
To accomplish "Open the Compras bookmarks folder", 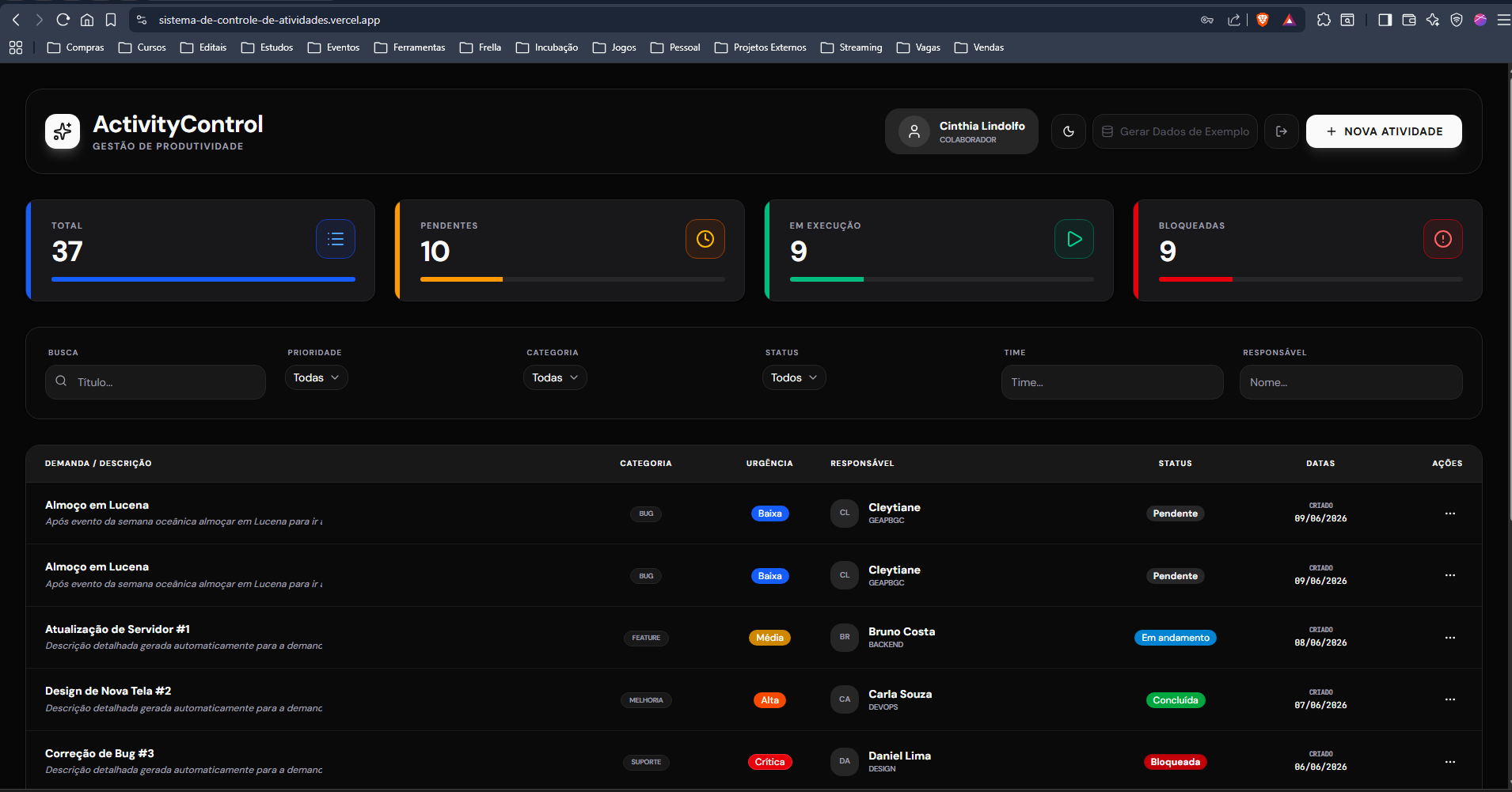I will (x=76, y=47).
